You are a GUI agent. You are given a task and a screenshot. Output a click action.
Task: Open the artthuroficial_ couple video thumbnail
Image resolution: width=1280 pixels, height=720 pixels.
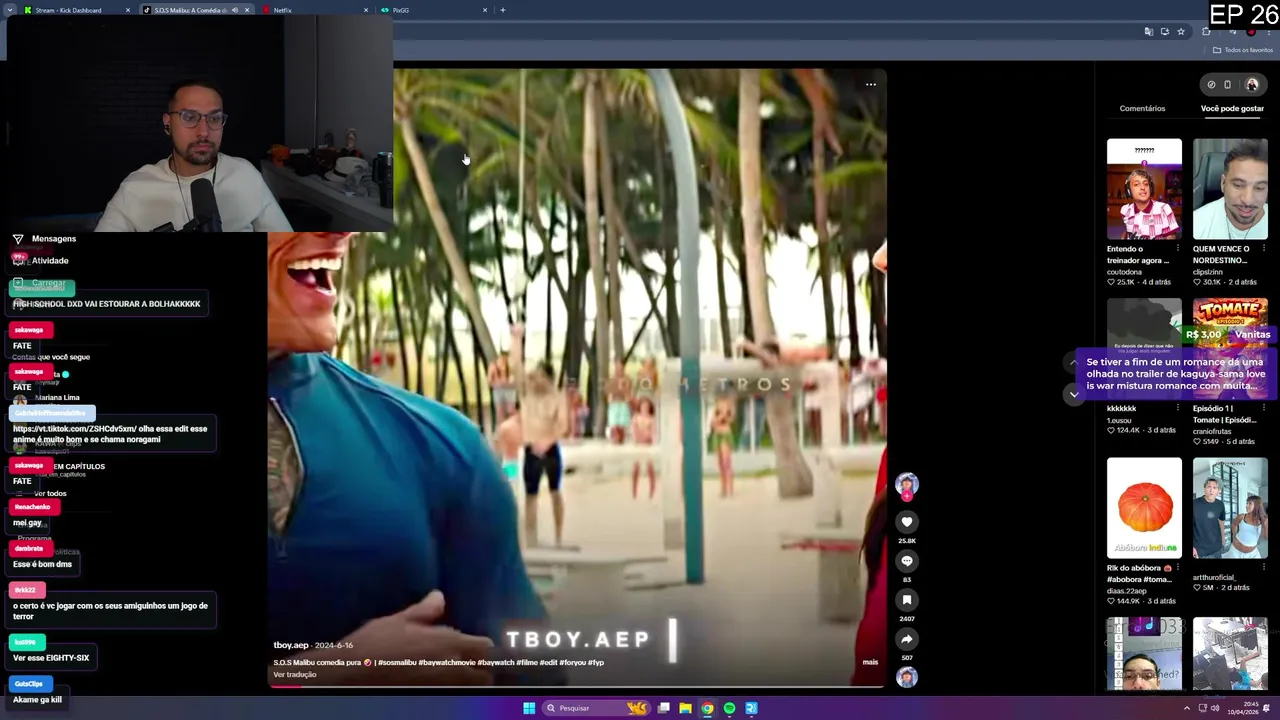[1230, 508]
